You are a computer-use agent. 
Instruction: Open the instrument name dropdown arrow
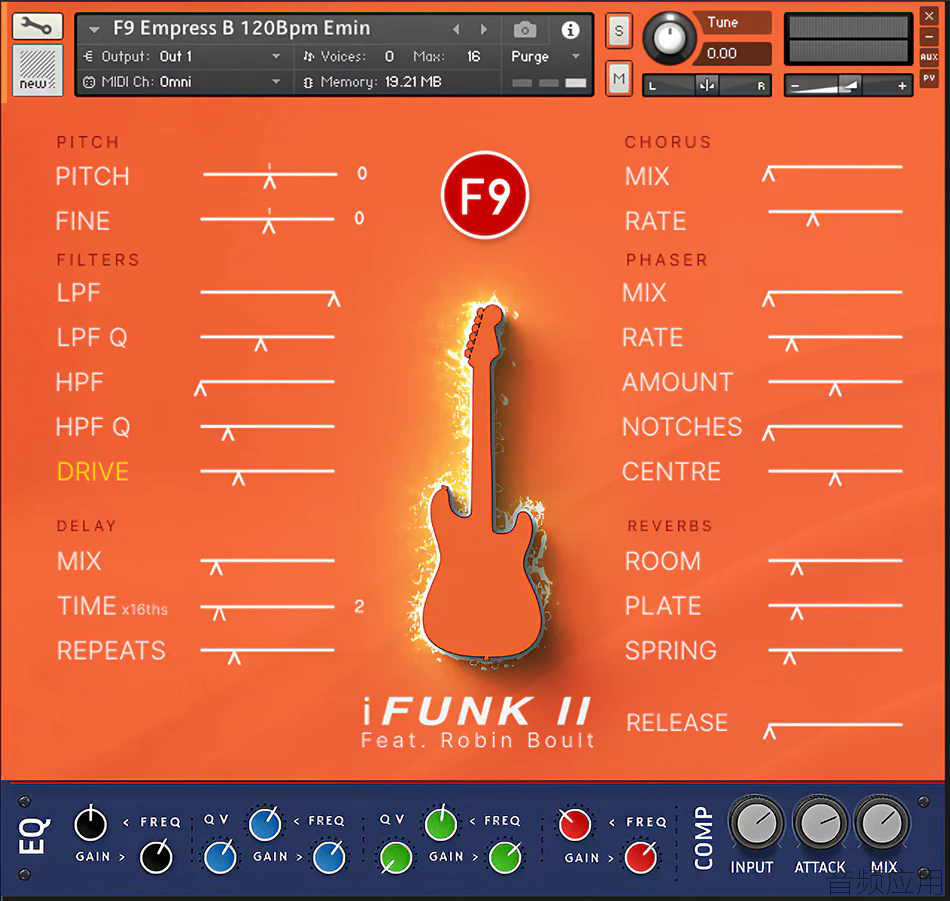pyautogui.click(x=94, y=29)
